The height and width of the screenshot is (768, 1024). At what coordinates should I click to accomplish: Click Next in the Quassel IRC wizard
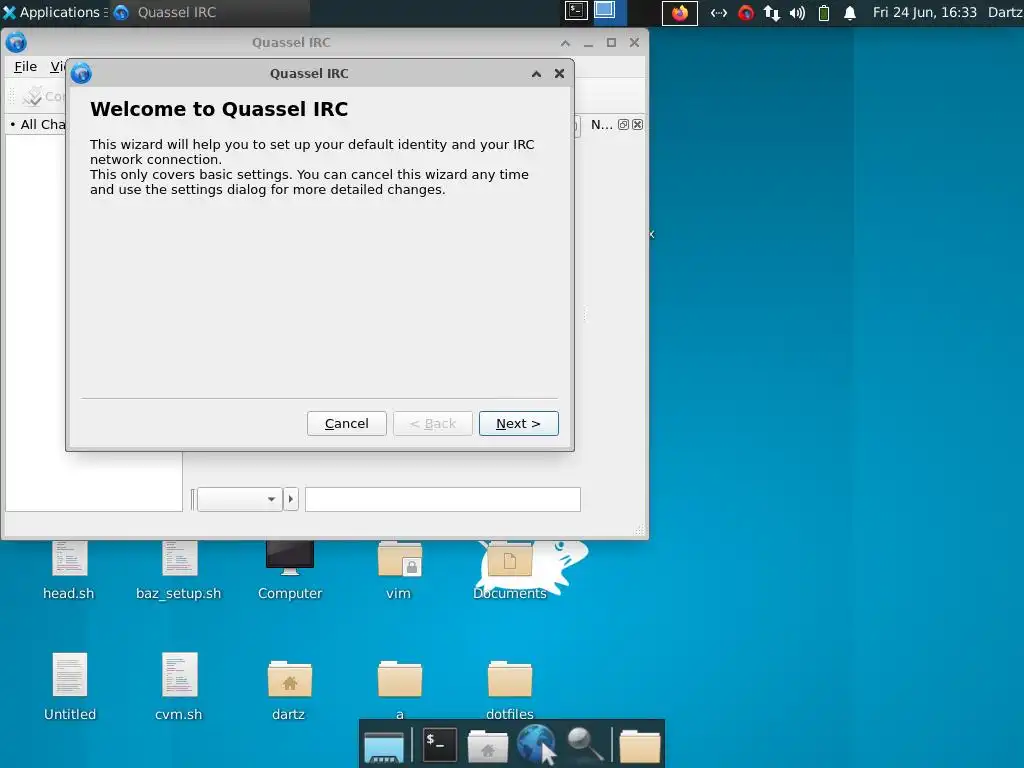pos(519,423)
